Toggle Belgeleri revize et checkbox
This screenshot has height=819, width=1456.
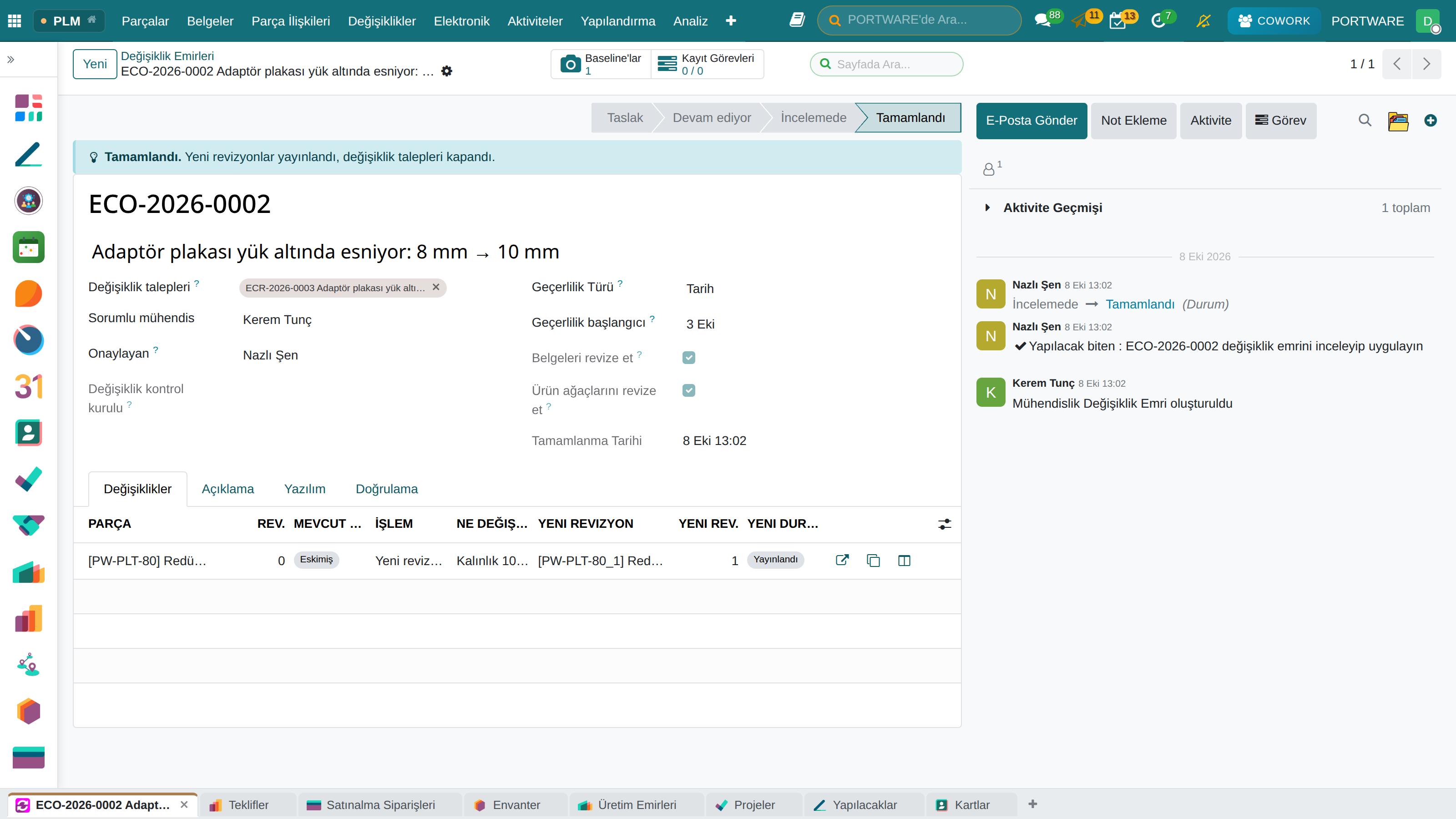pos(688,357)
